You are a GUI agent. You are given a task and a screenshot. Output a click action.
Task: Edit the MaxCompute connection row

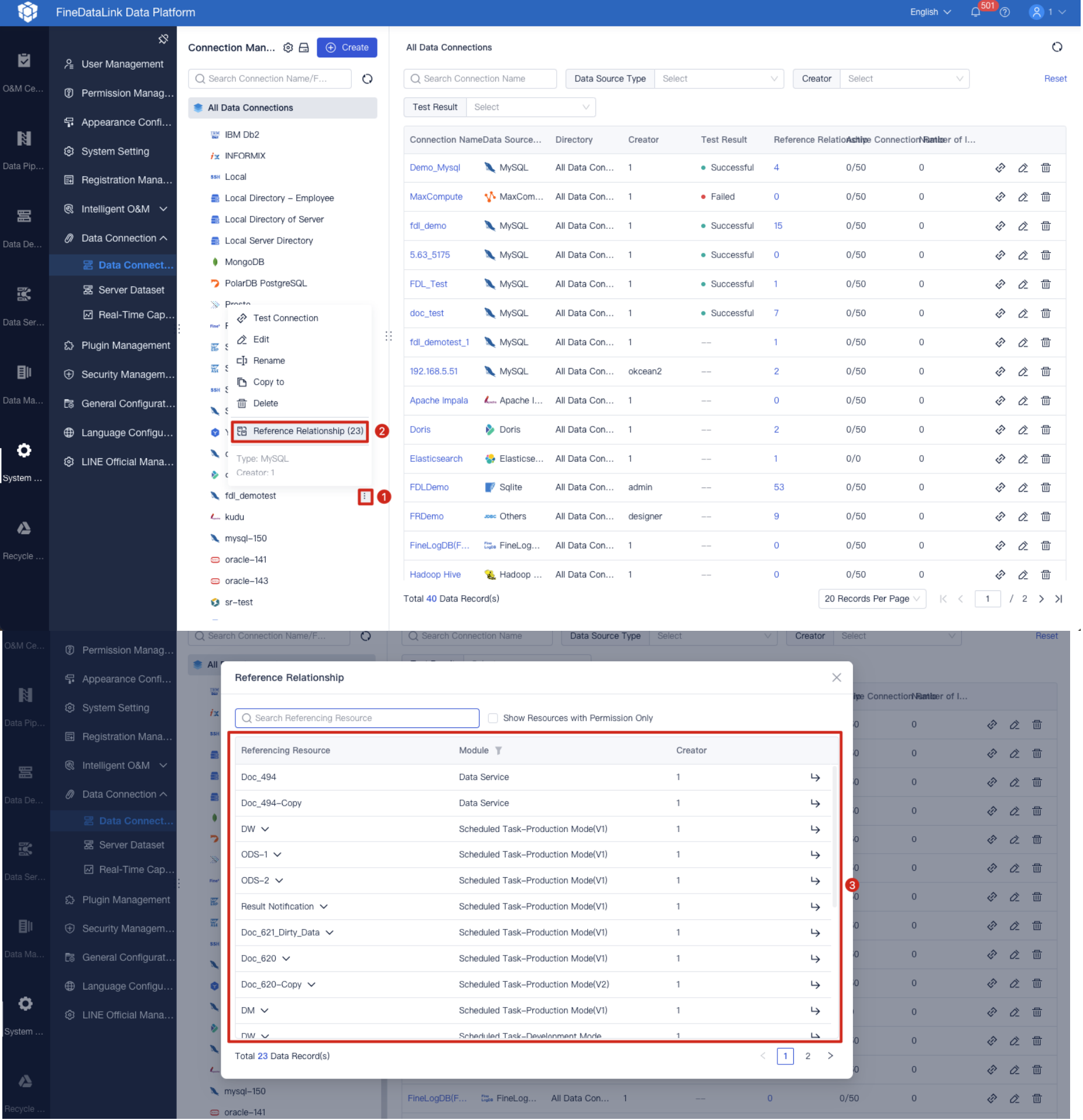1023,197
